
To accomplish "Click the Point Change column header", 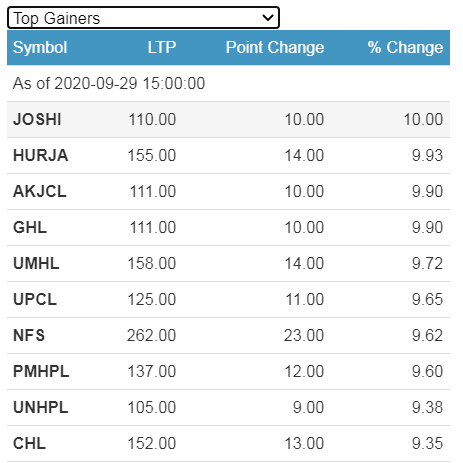I will pyautogui.click(x=275, y=47).
